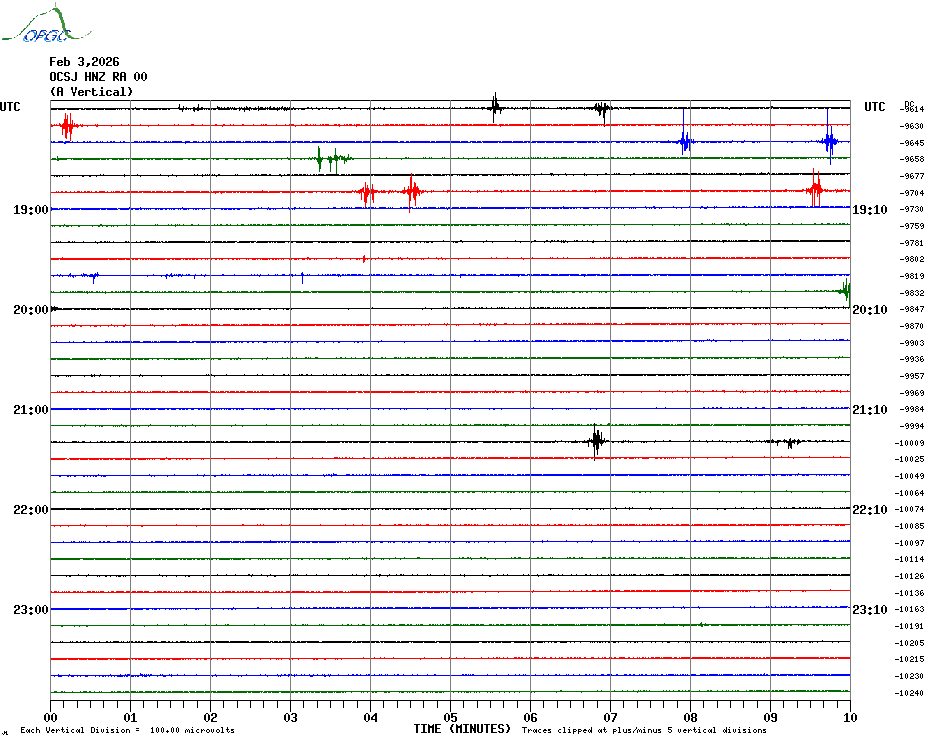Click the DC value '-10163'
930x744 pixels.
(909, 609)
